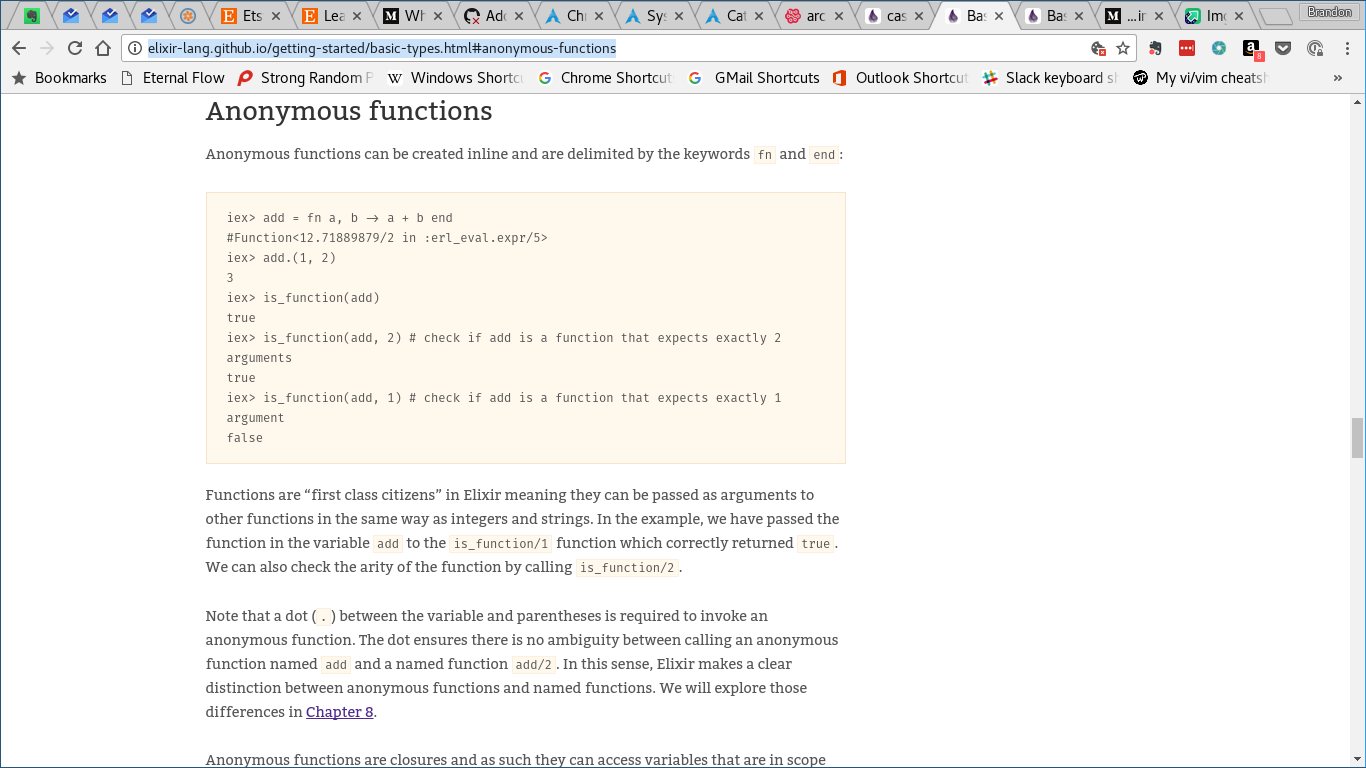
Task: Open the Strong Random bookmark
Action: click(x=305, y=78)
